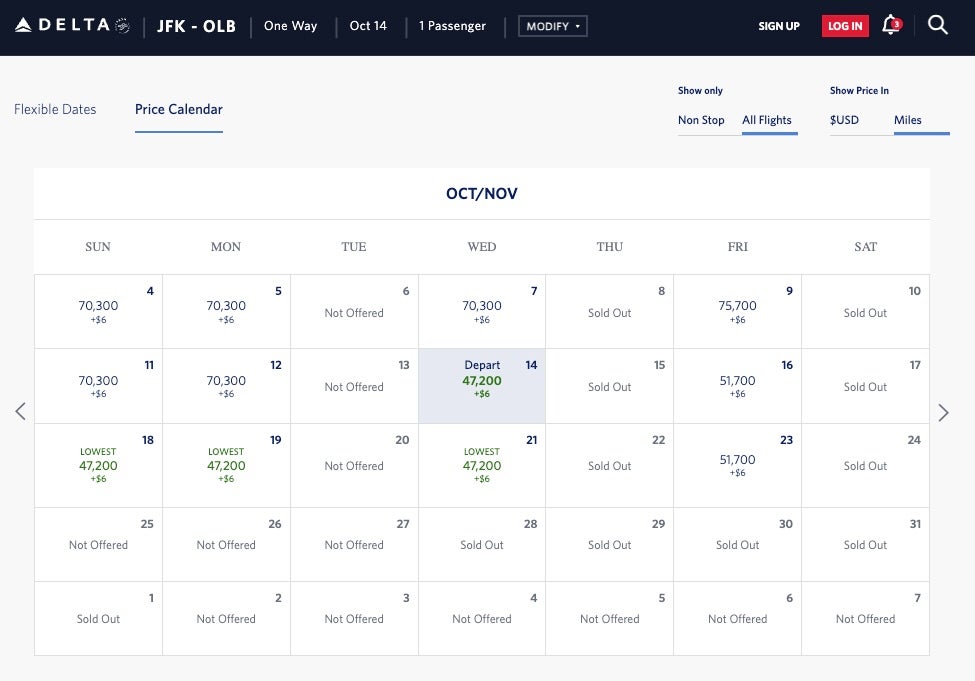Screen dimensions: 975x681
Task: Filter results to Non Stop flights only
Action: pyautogui.click(x=701, y=120)
